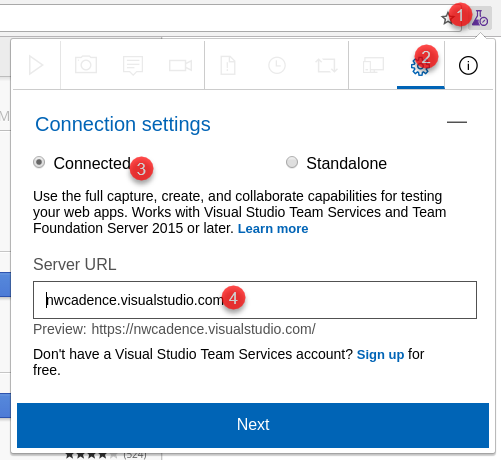Open the gear settings tab
This screenshot has height=460, width=501.
(420, 66)
